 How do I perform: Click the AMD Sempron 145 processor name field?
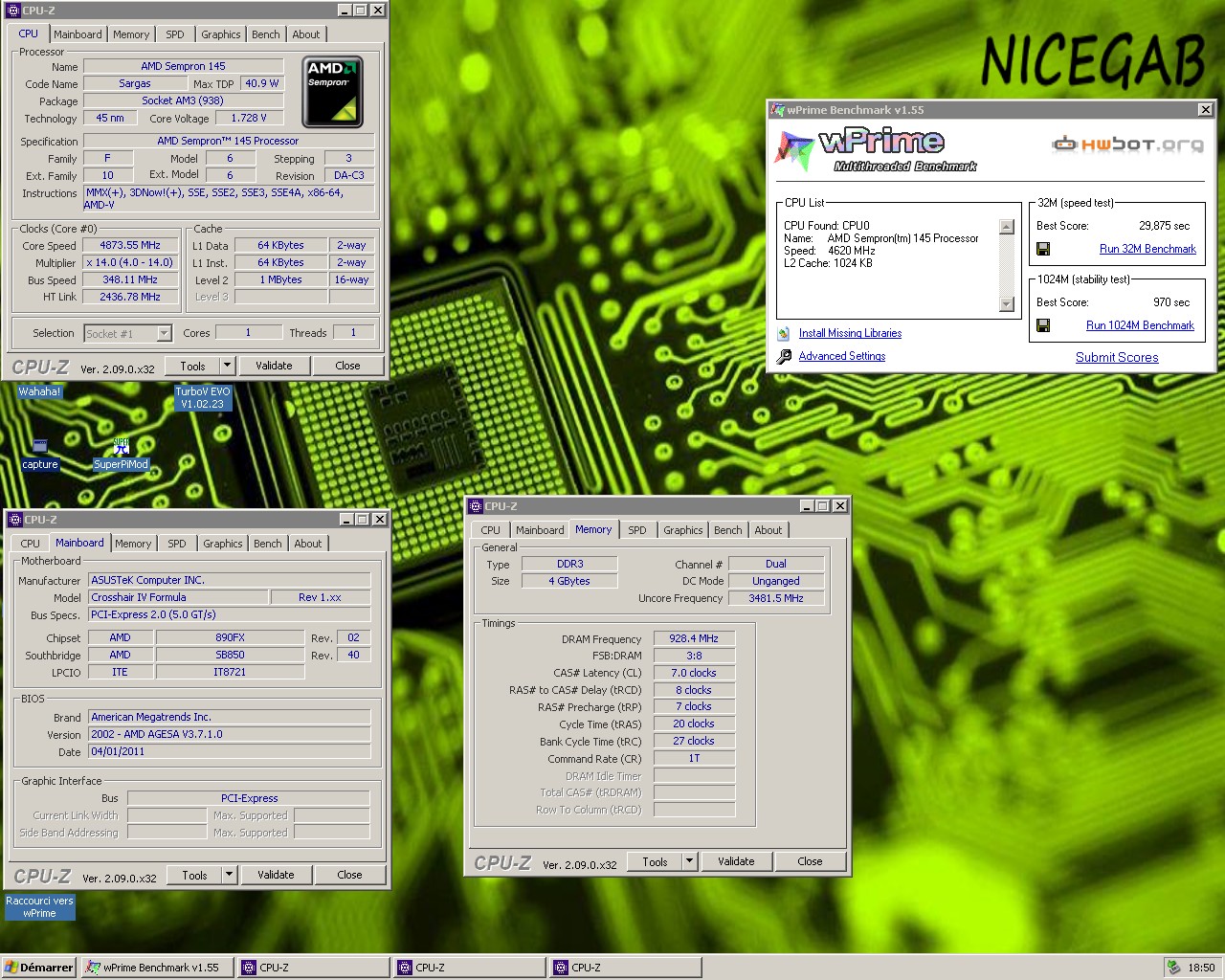tap(183, 66)
